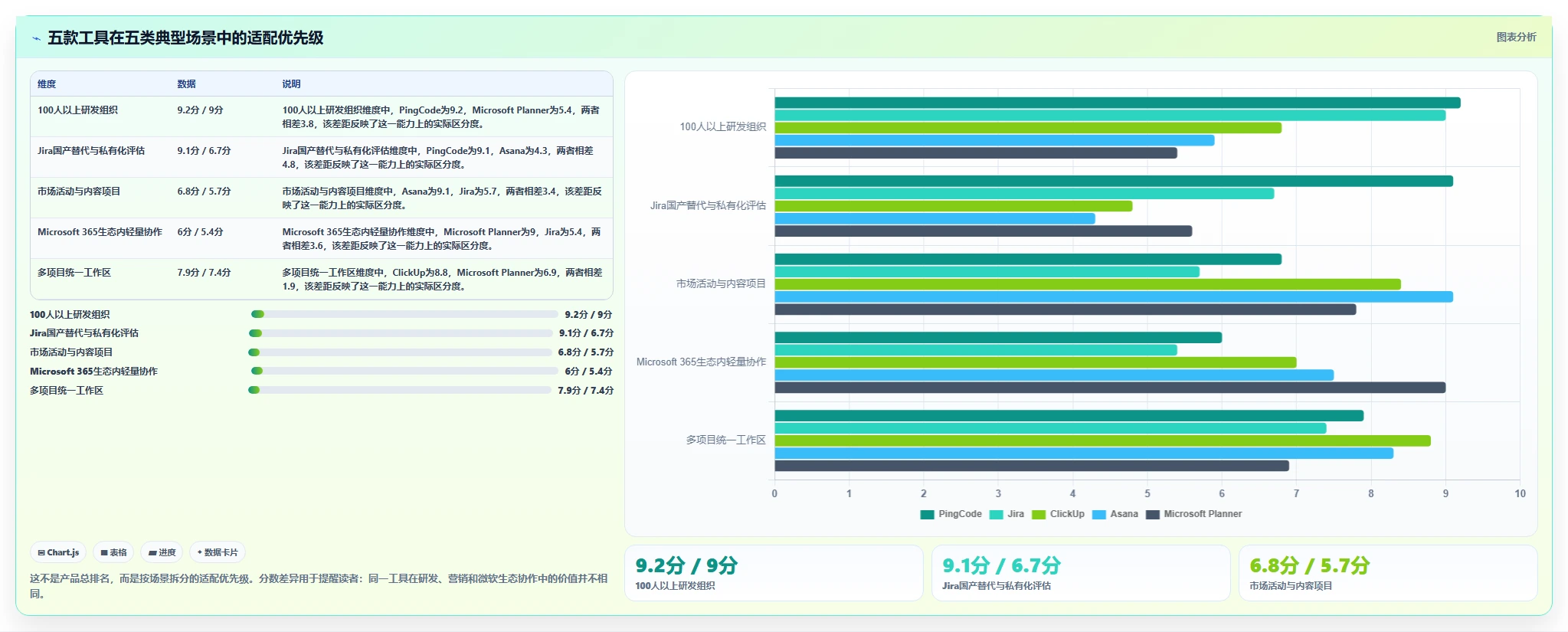This screenshot has width=1568, height=632.
Task: Click the description mentioning Microsoft Planner为9
Action: click(x=442, y=239)
